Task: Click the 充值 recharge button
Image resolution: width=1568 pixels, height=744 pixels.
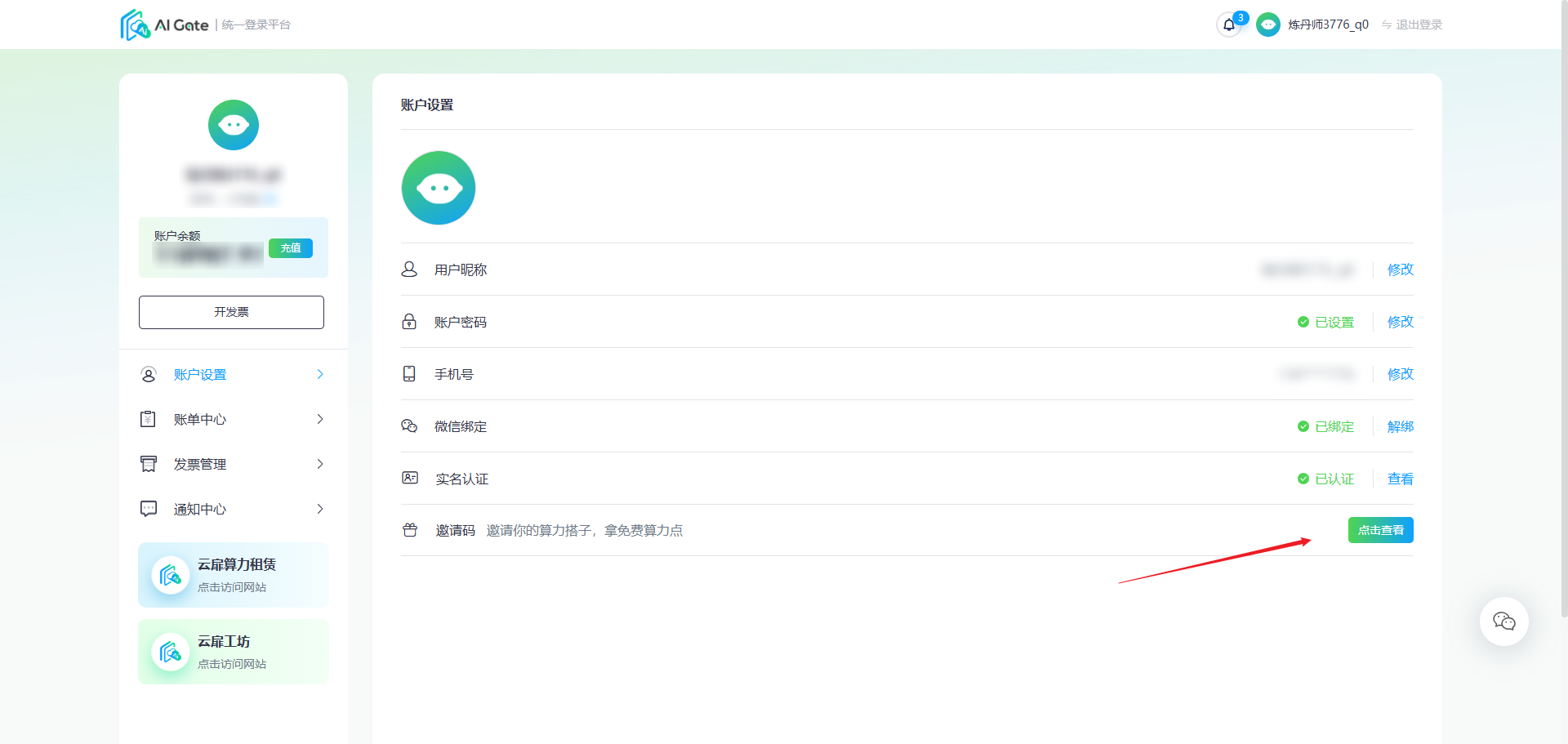Action: [x=291, y=247]
